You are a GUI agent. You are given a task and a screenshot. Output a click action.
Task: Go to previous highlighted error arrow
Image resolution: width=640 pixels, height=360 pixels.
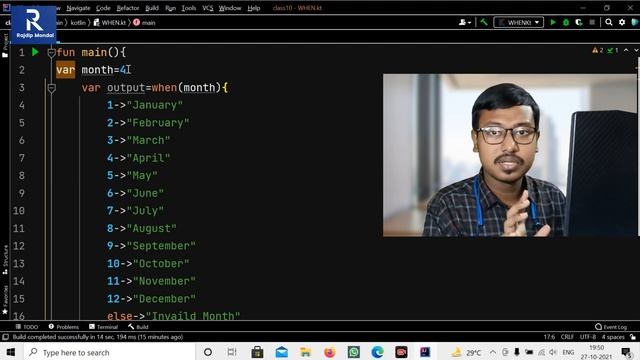click(x=626, y=50)
